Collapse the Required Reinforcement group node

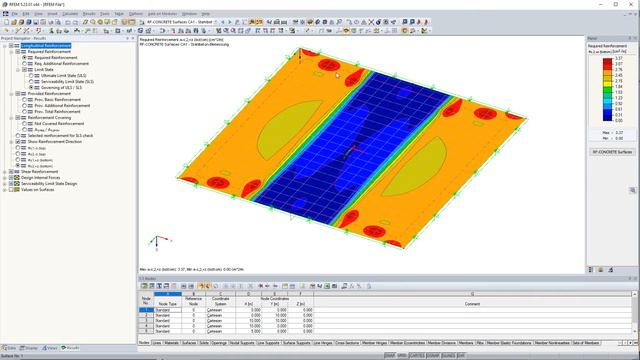click(11, 52)
